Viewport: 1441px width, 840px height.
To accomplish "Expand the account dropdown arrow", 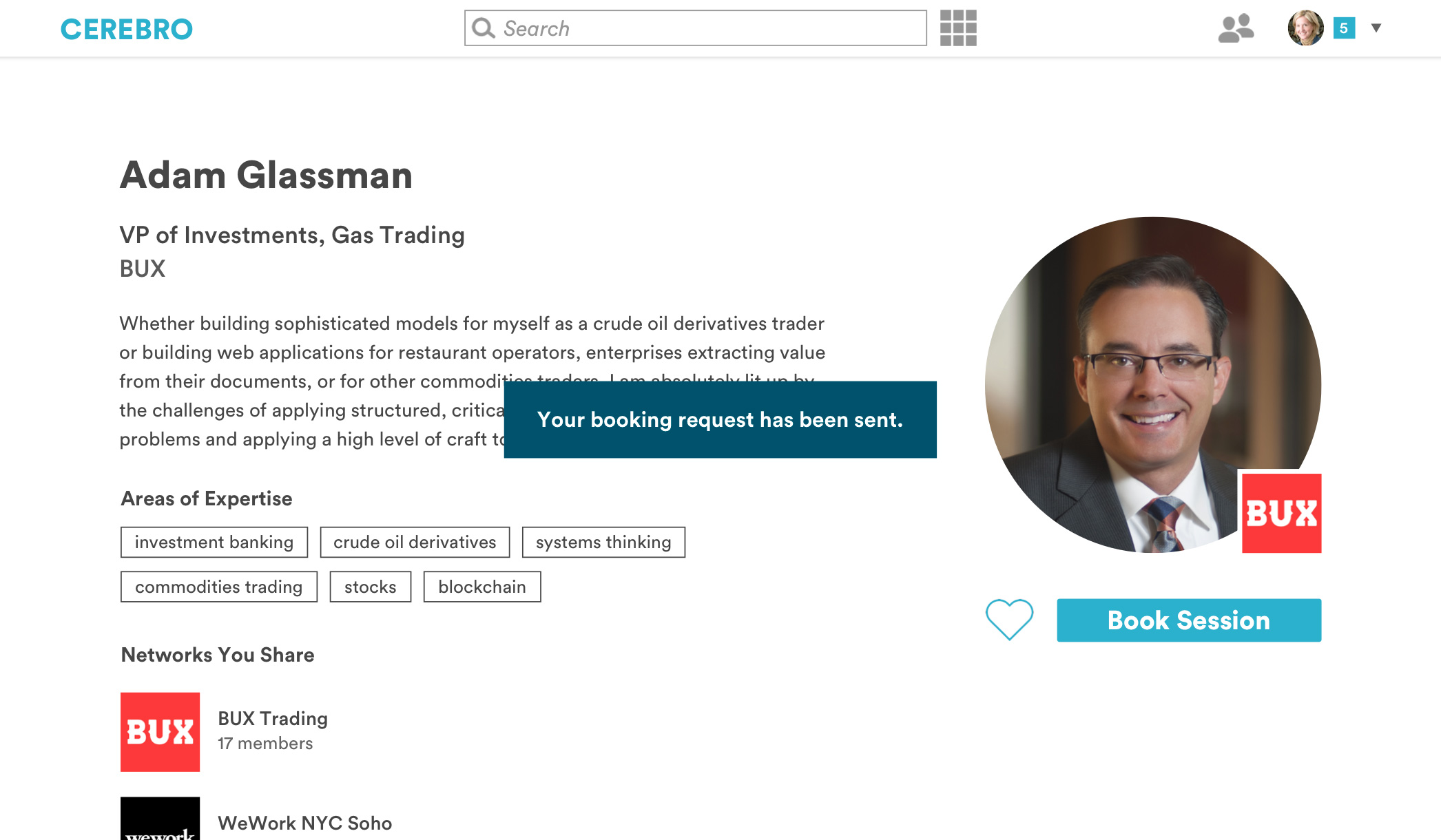I will point(1376,28).
